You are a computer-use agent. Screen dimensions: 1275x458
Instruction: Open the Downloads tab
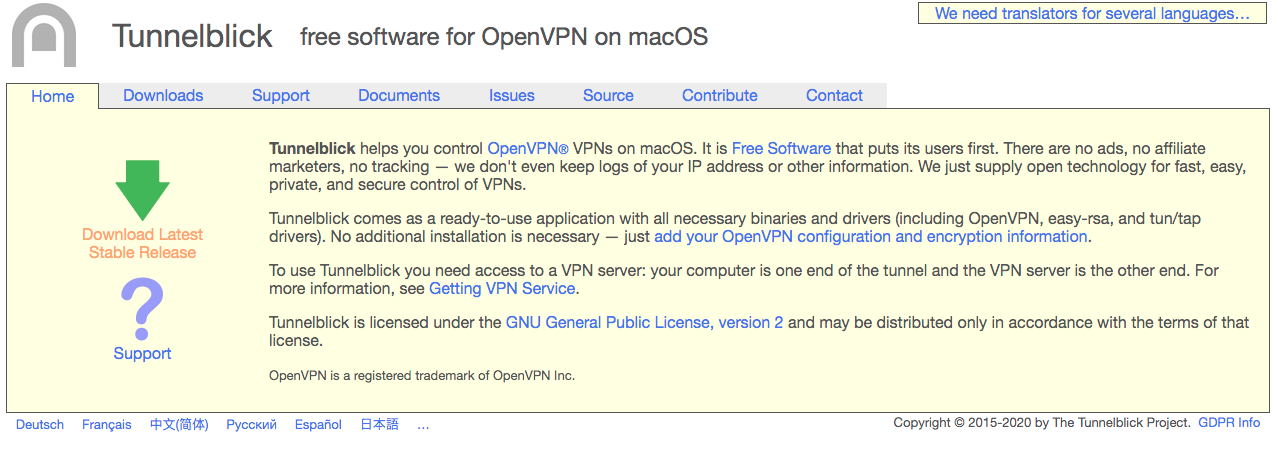pos(163,96)
